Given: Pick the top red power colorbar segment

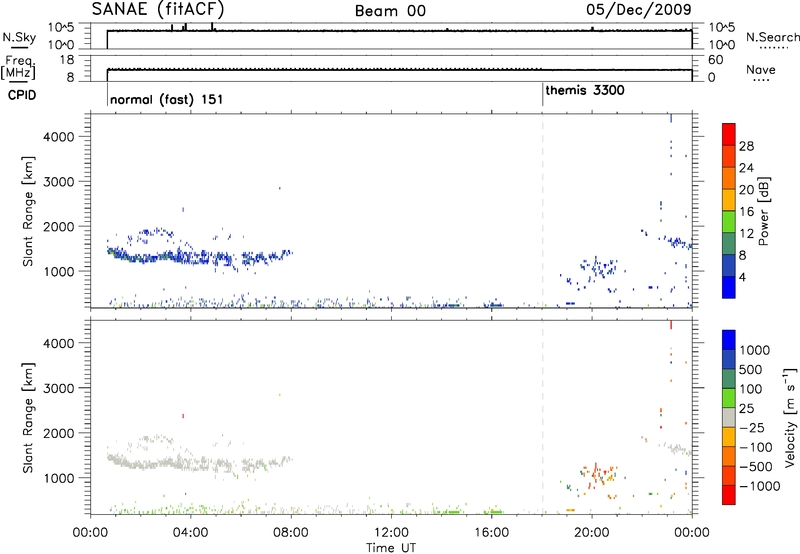Looking at the screenshot, I should coord(729,134).
